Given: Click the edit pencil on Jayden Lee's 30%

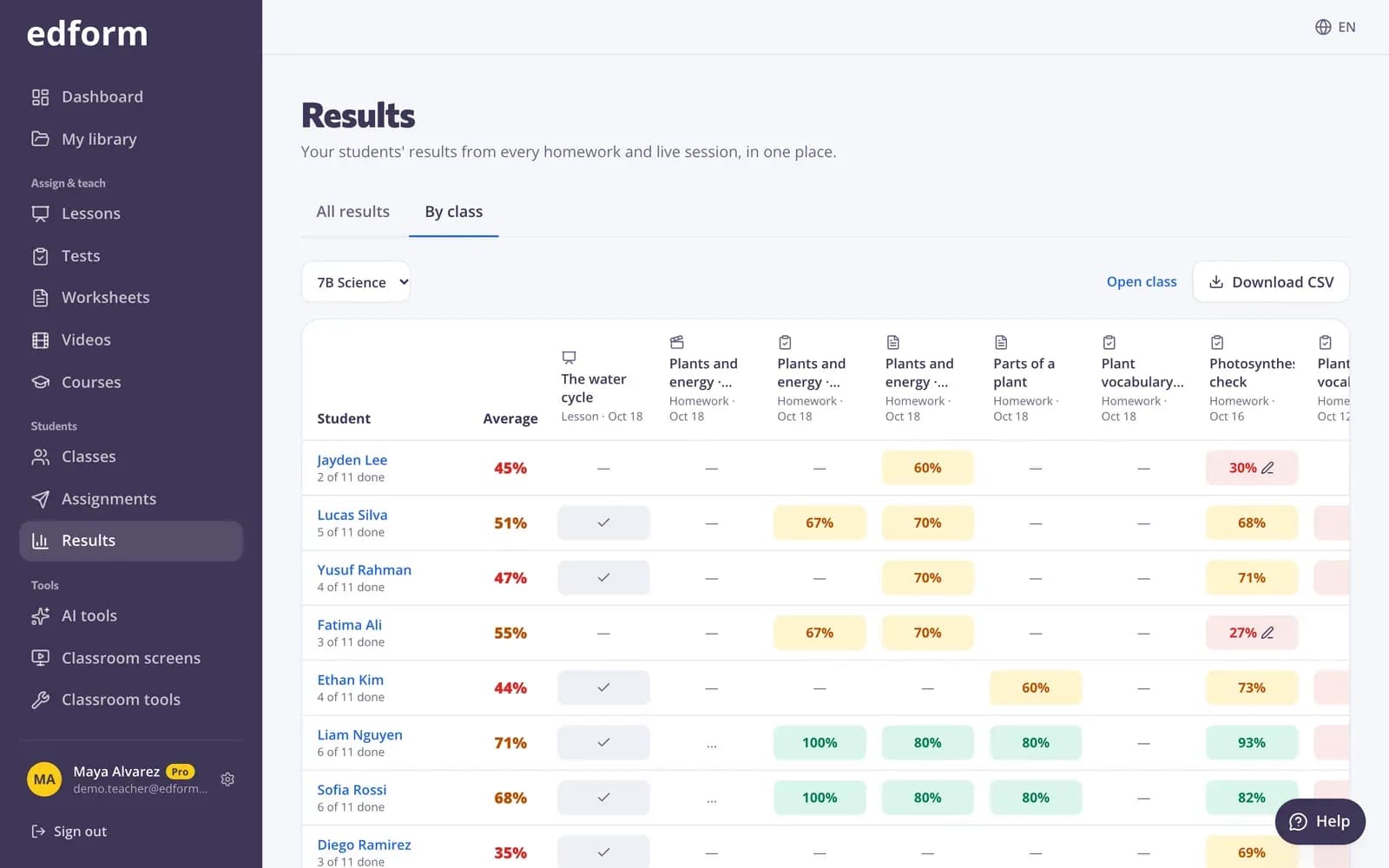Looking at the screenshot, I should pos(1267,468).
